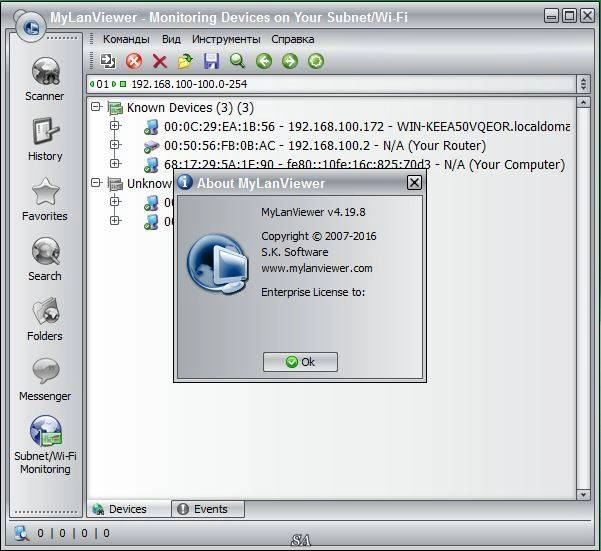The image size is (601, 551).
Task: Select the 192.168.100.2 Your Router row
Action: pos(325,146)
